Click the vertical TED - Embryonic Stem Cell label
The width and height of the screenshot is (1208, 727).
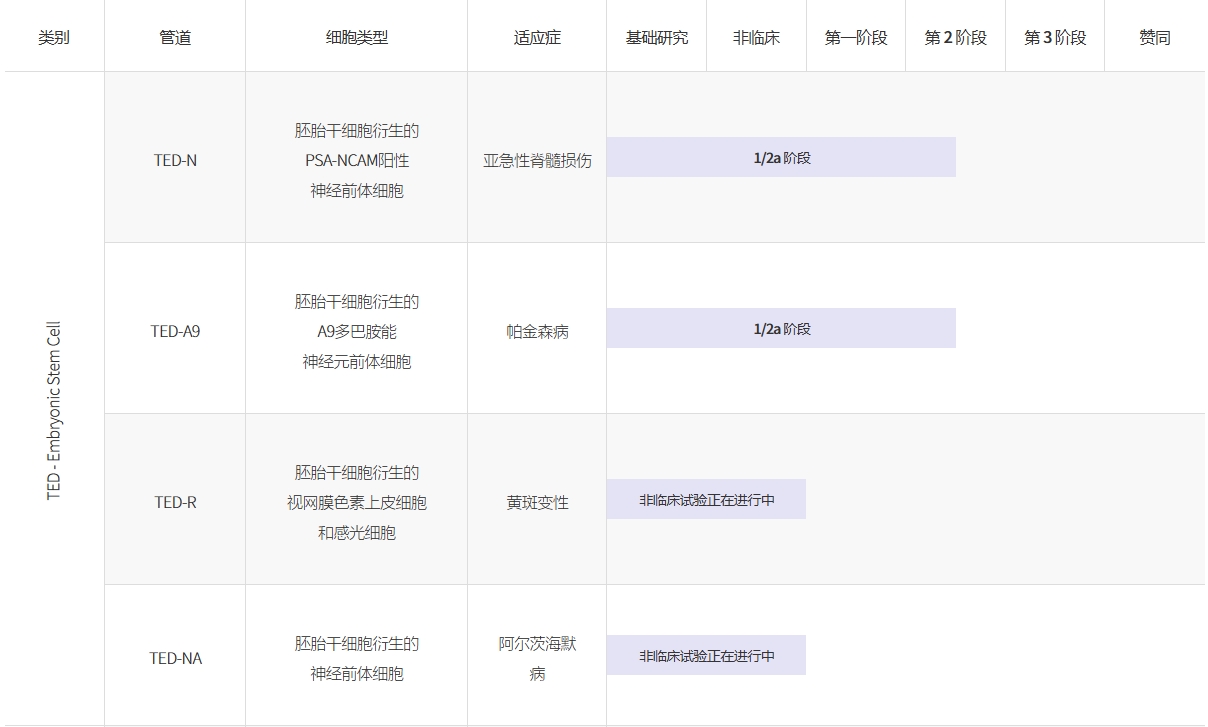(x=54, y=410)
